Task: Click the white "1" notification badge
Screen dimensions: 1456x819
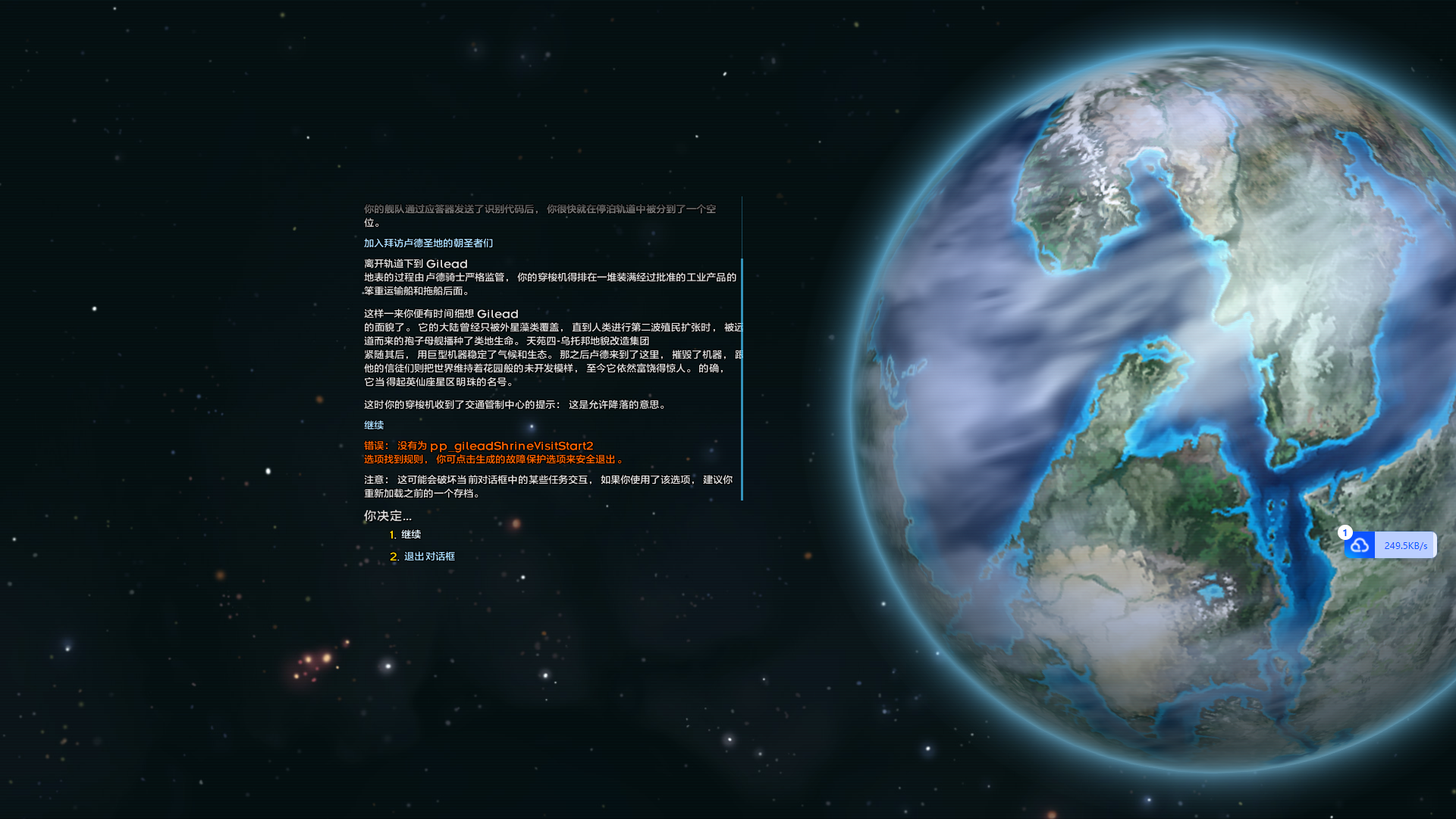Action: (x=1345, y=532)
